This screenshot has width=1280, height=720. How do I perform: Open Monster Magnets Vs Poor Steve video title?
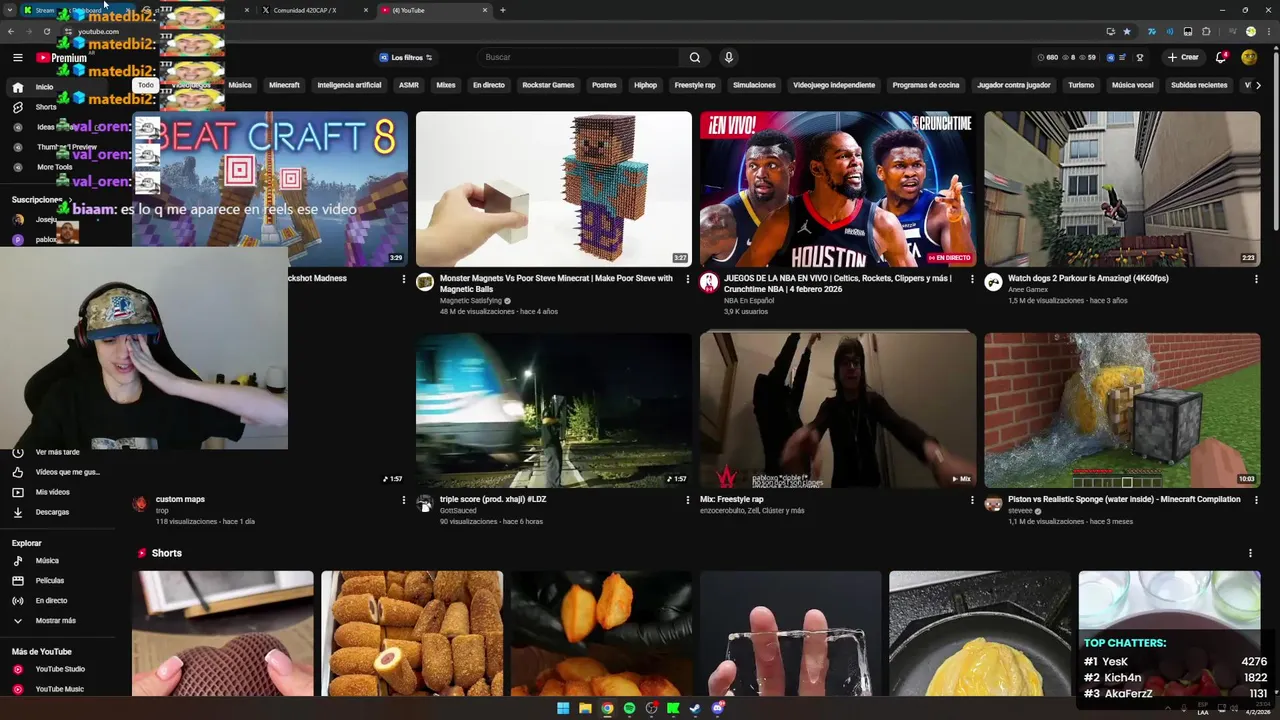pyautogui.click(x=556, y=284)
